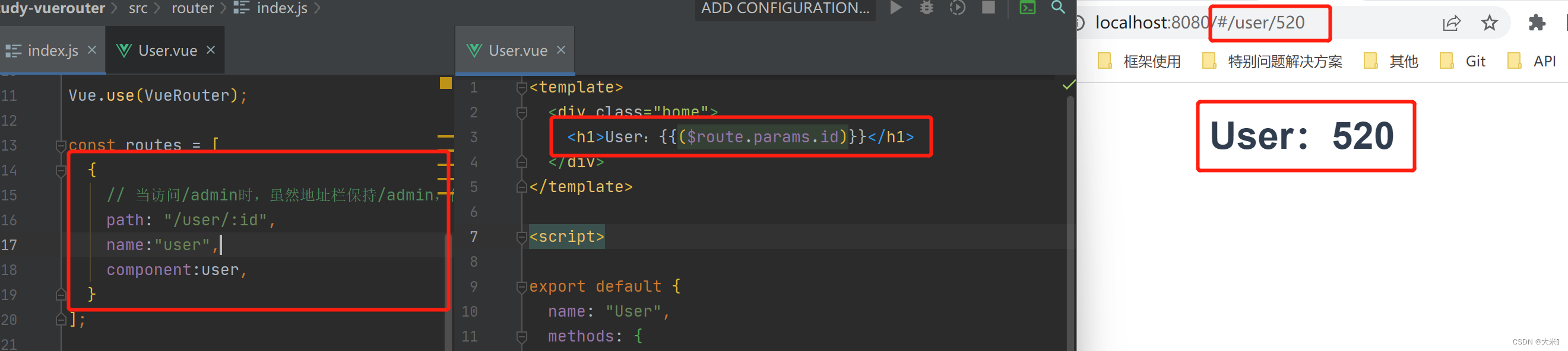Click the src breadcrumb
This screenshot has height=351, width=1568.
(x=138, y=8)
